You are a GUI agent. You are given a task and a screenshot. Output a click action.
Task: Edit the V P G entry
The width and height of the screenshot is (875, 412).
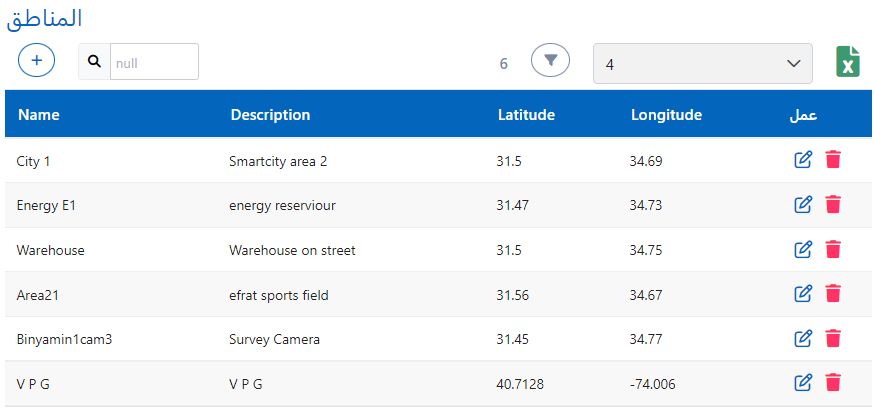[x=802, y=383]
